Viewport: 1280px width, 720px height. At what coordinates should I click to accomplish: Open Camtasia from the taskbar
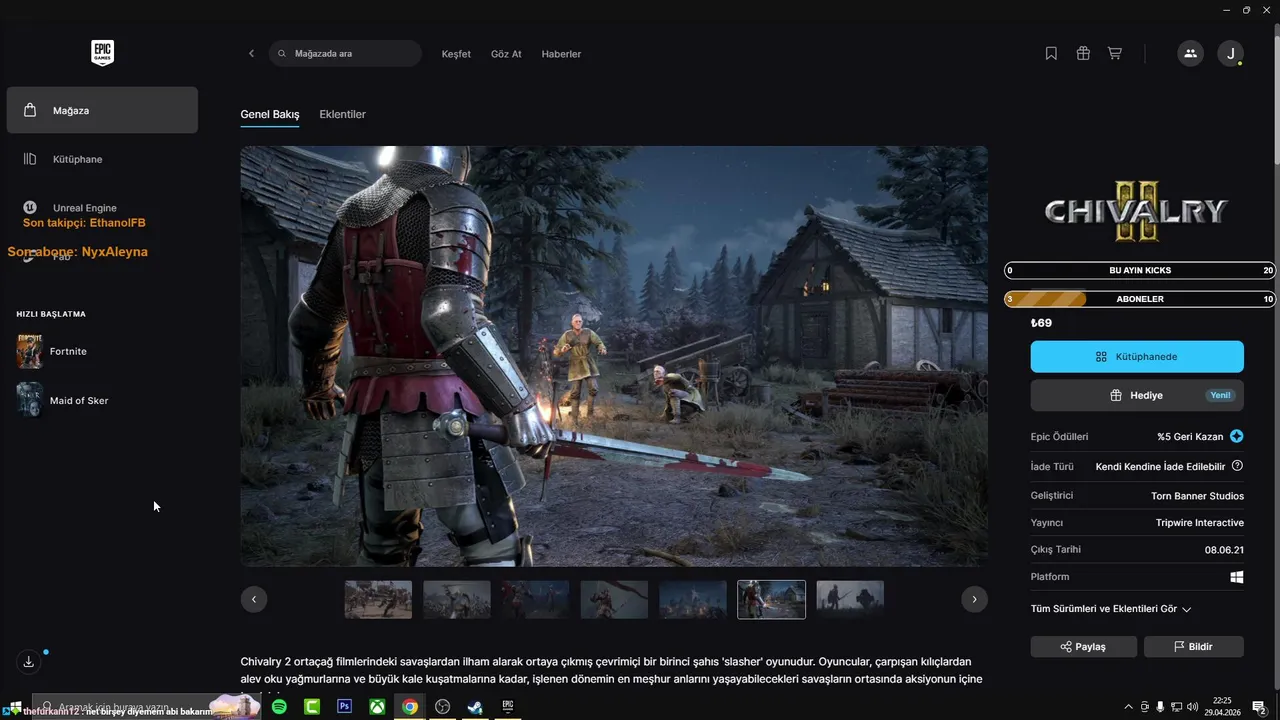[312, 707]
